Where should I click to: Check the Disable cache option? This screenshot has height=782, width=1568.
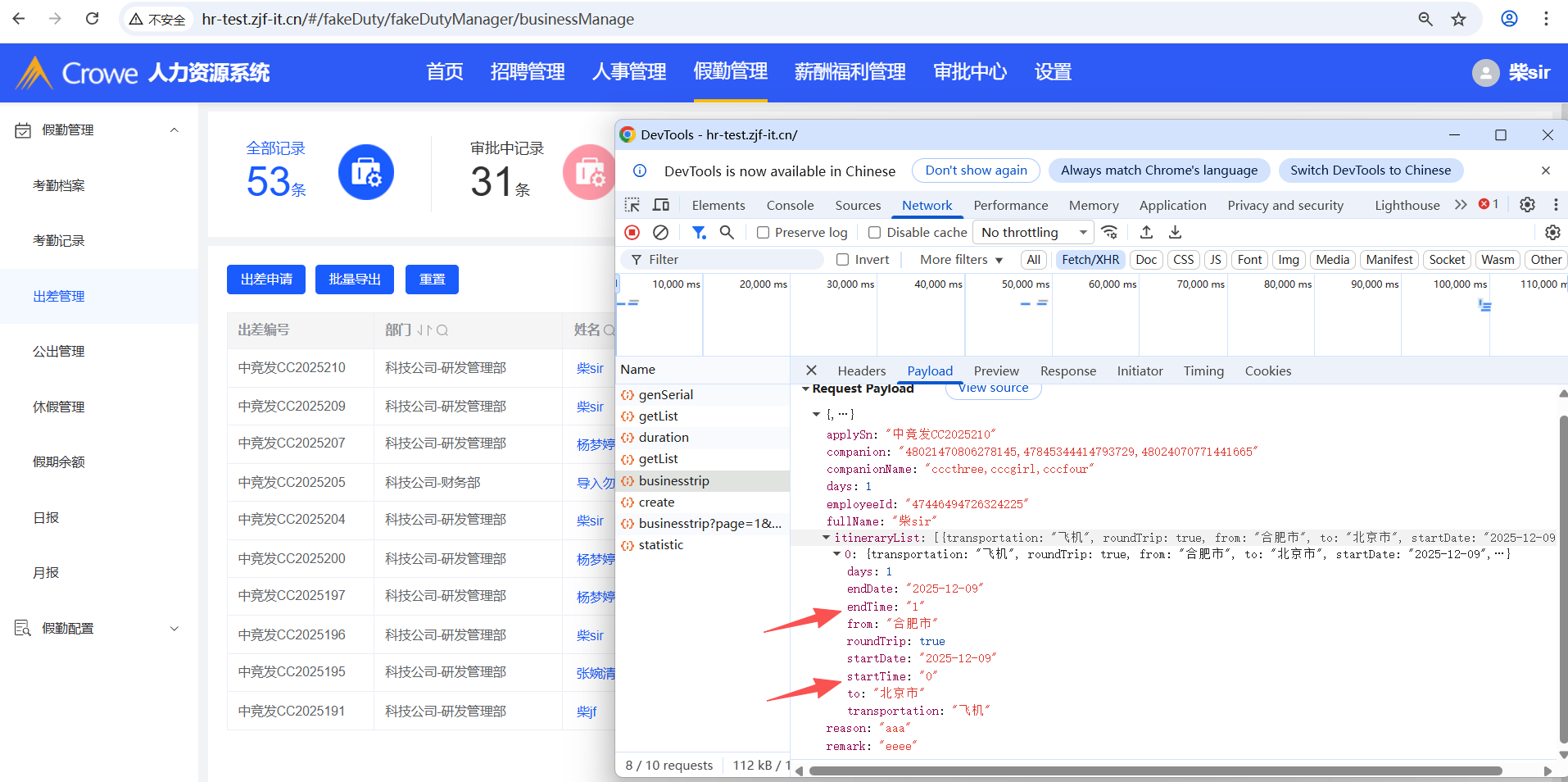point(875,233)
